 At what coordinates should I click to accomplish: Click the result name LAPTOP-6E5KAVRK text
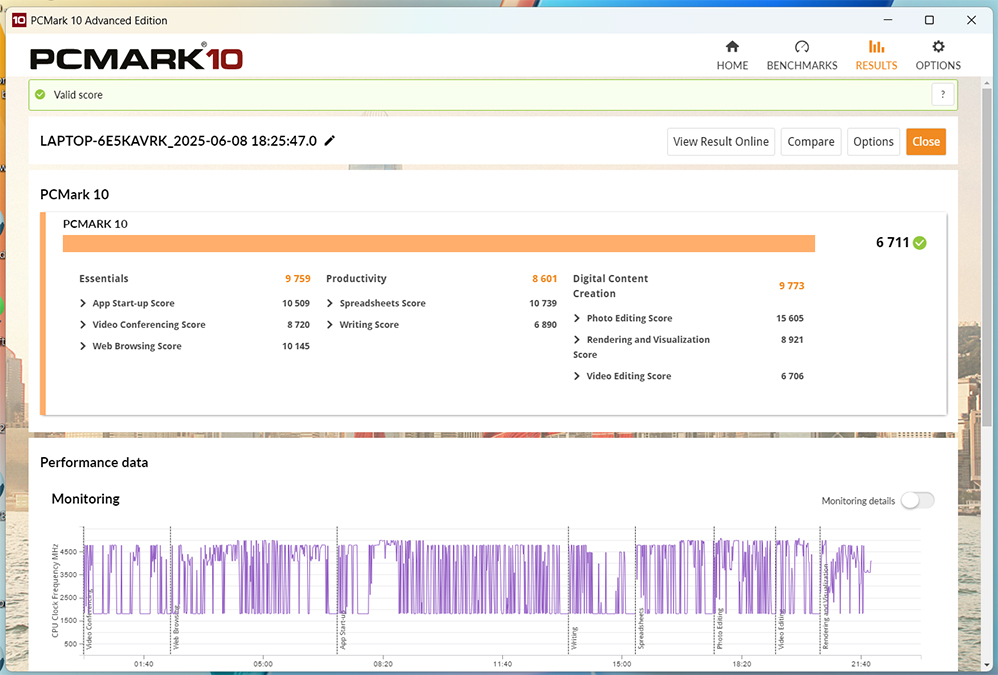178,141
